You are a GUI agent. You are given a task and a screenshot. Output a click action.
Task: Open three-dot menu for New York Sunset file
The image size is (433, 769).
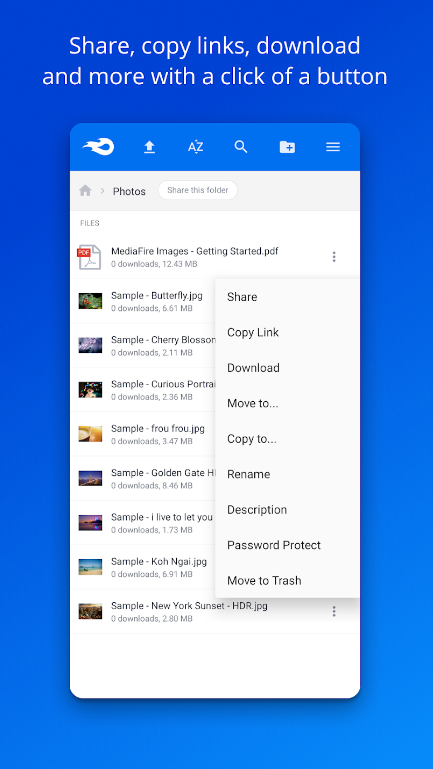334,611
